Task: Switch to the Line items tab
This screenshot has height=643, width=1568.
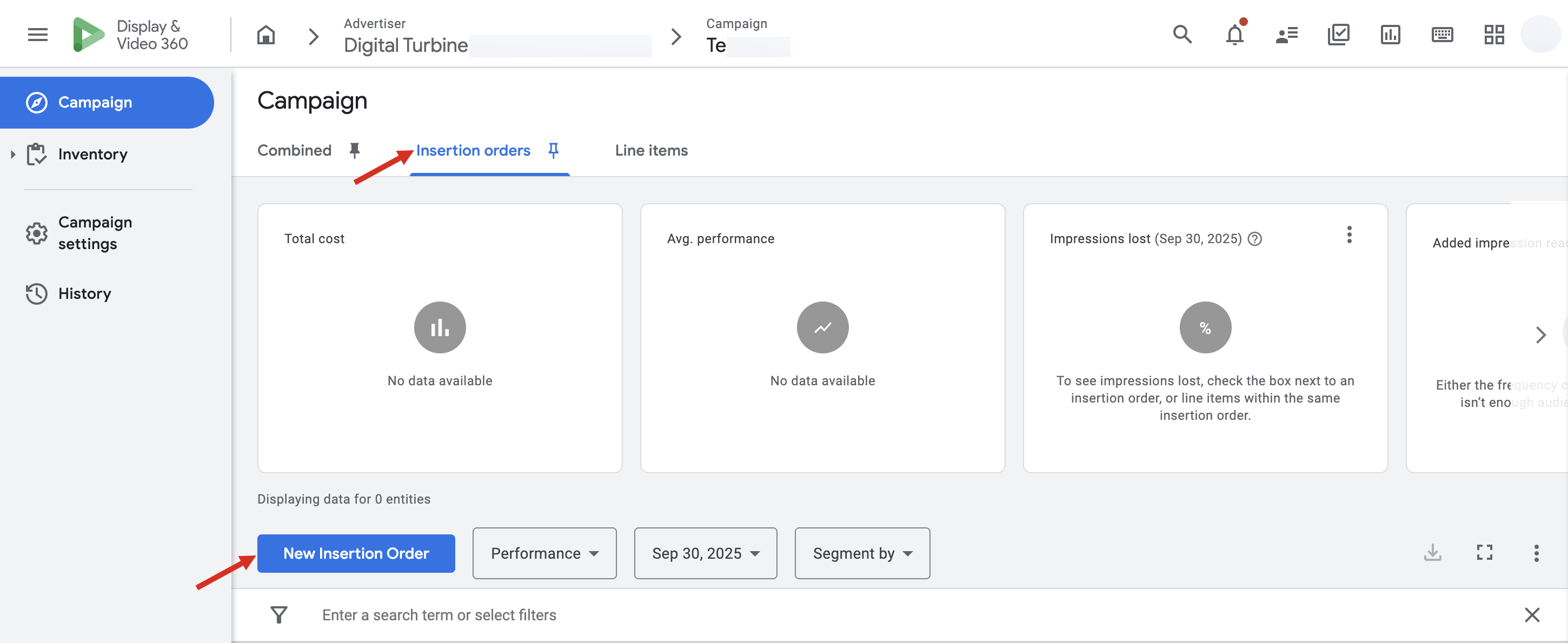Action: click(x=650, y=150)
